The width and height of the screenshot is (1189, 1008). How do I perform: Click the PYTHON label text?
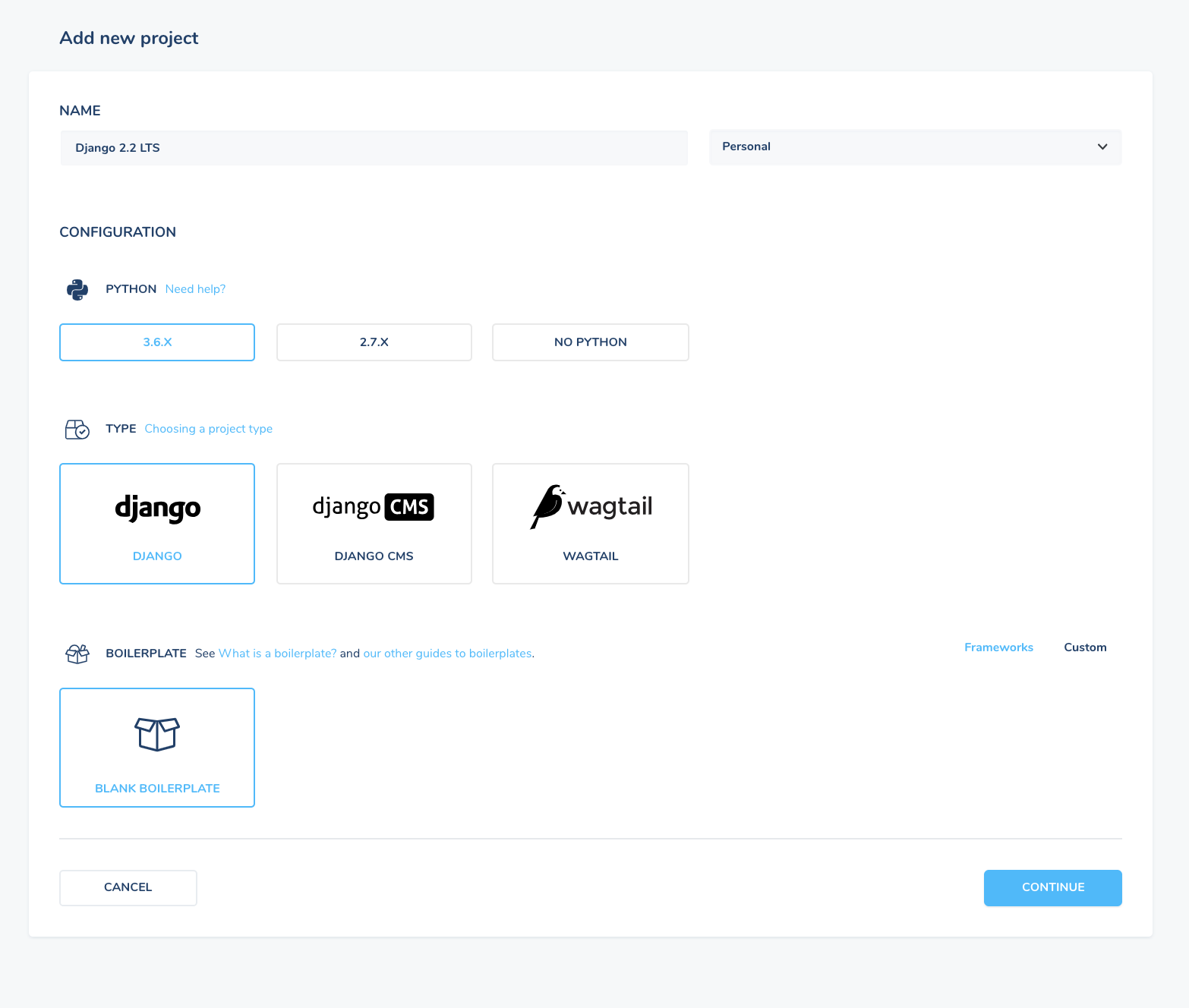pyautogui.click(x=131, y=289)
